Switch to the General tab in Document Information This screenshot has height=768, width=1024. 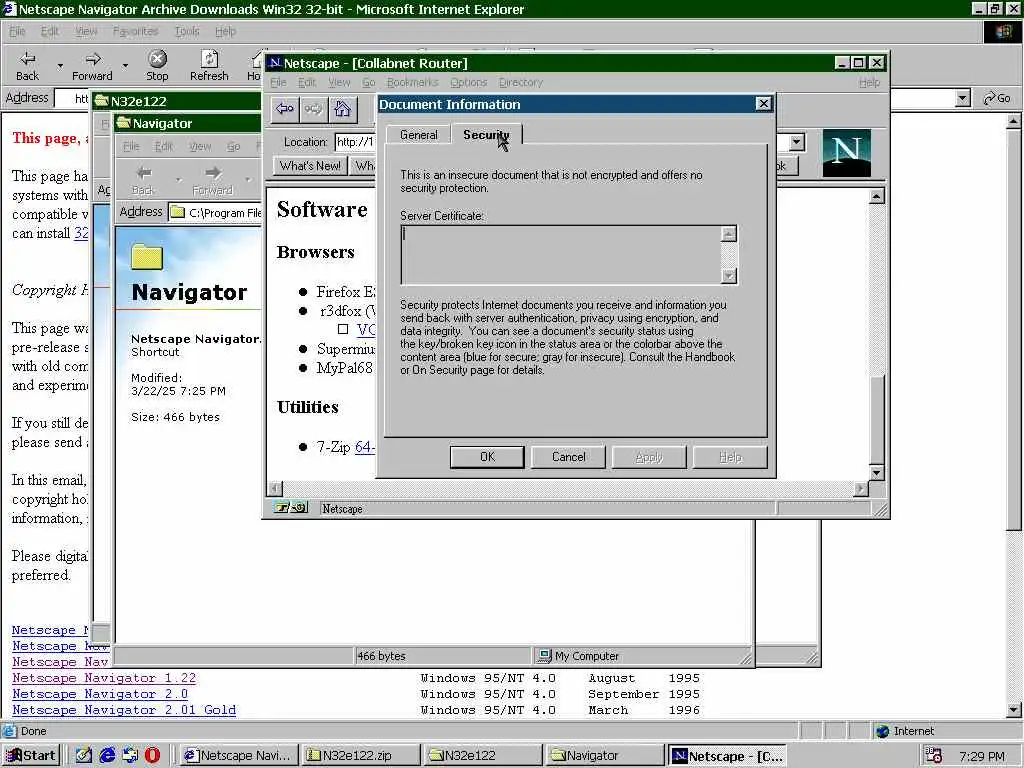coord(419,135)
